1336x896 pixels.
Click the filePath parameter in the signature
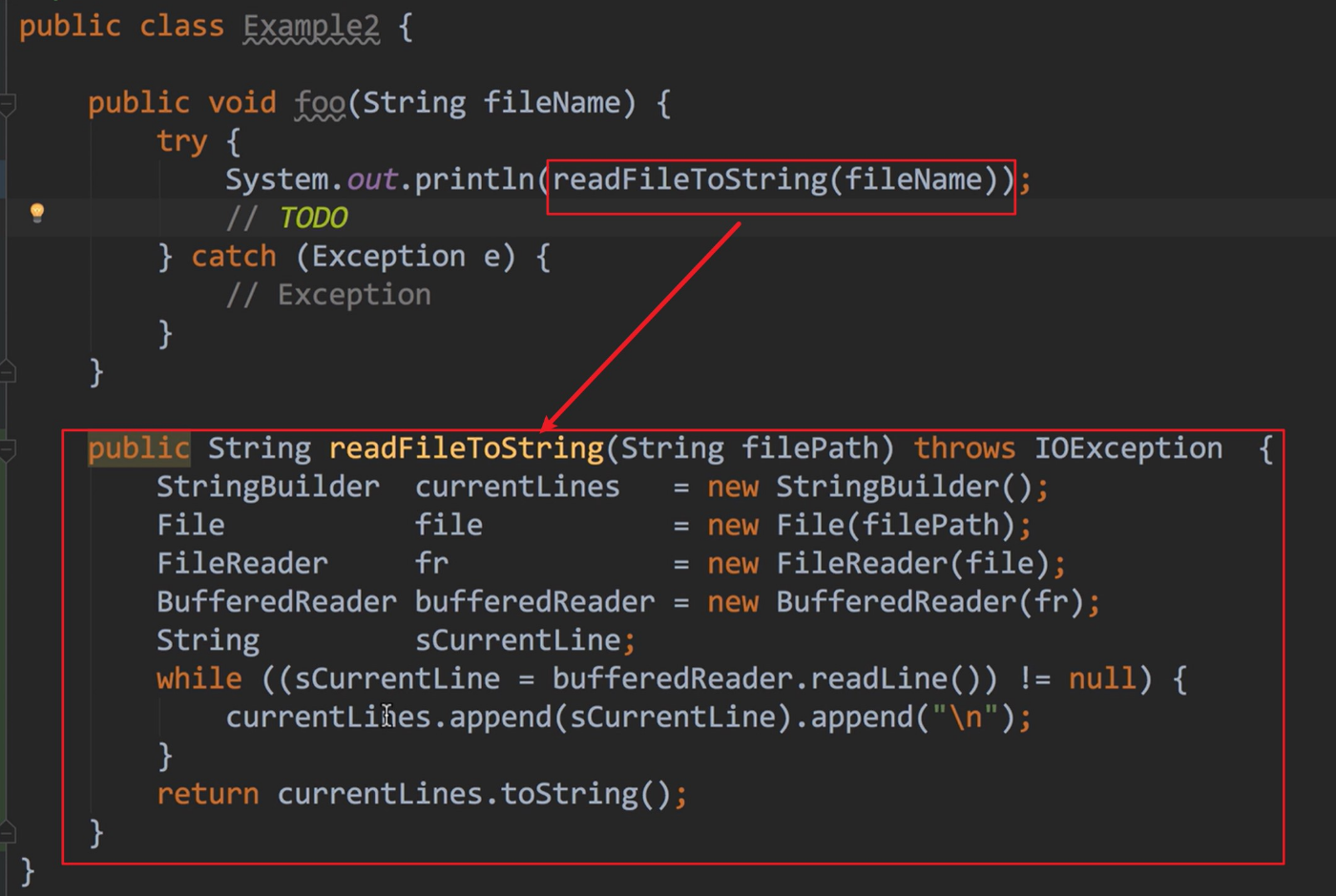click(x=810, y=448)
